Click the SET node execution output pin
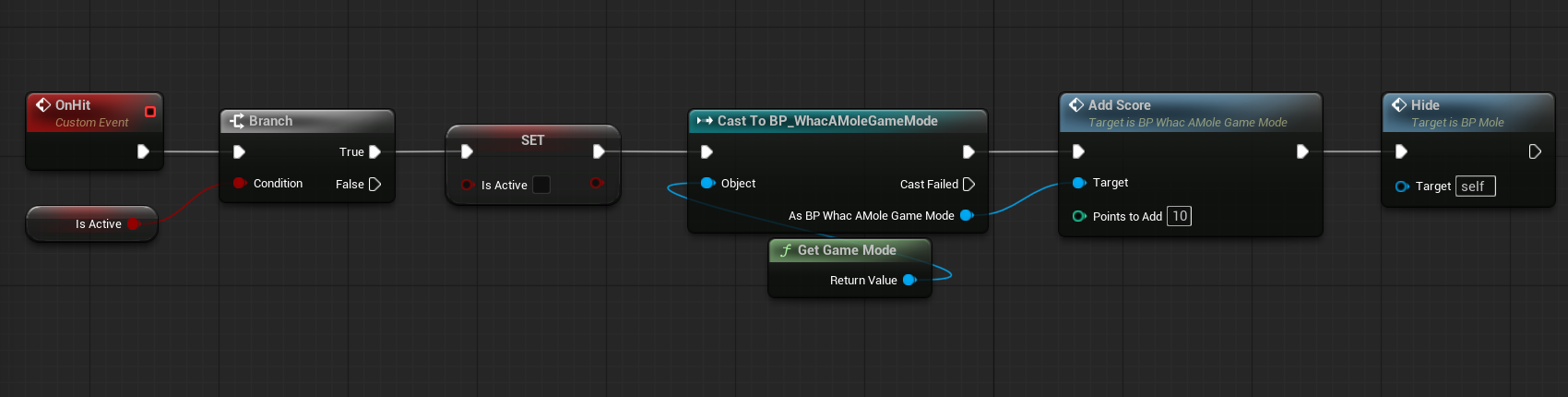 click(x=599, y=151)
